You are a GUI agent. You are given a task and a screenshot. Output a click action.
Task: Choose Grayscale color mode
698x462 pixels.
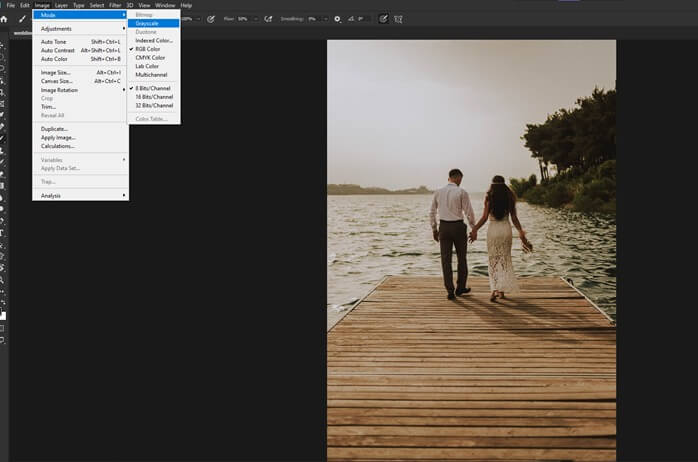(148, 23)
